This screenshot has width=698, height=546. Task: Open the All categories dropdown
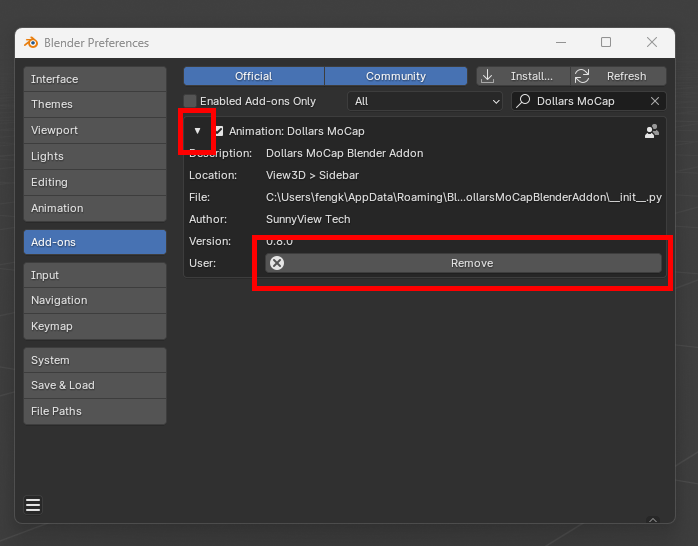coord(425,101)
